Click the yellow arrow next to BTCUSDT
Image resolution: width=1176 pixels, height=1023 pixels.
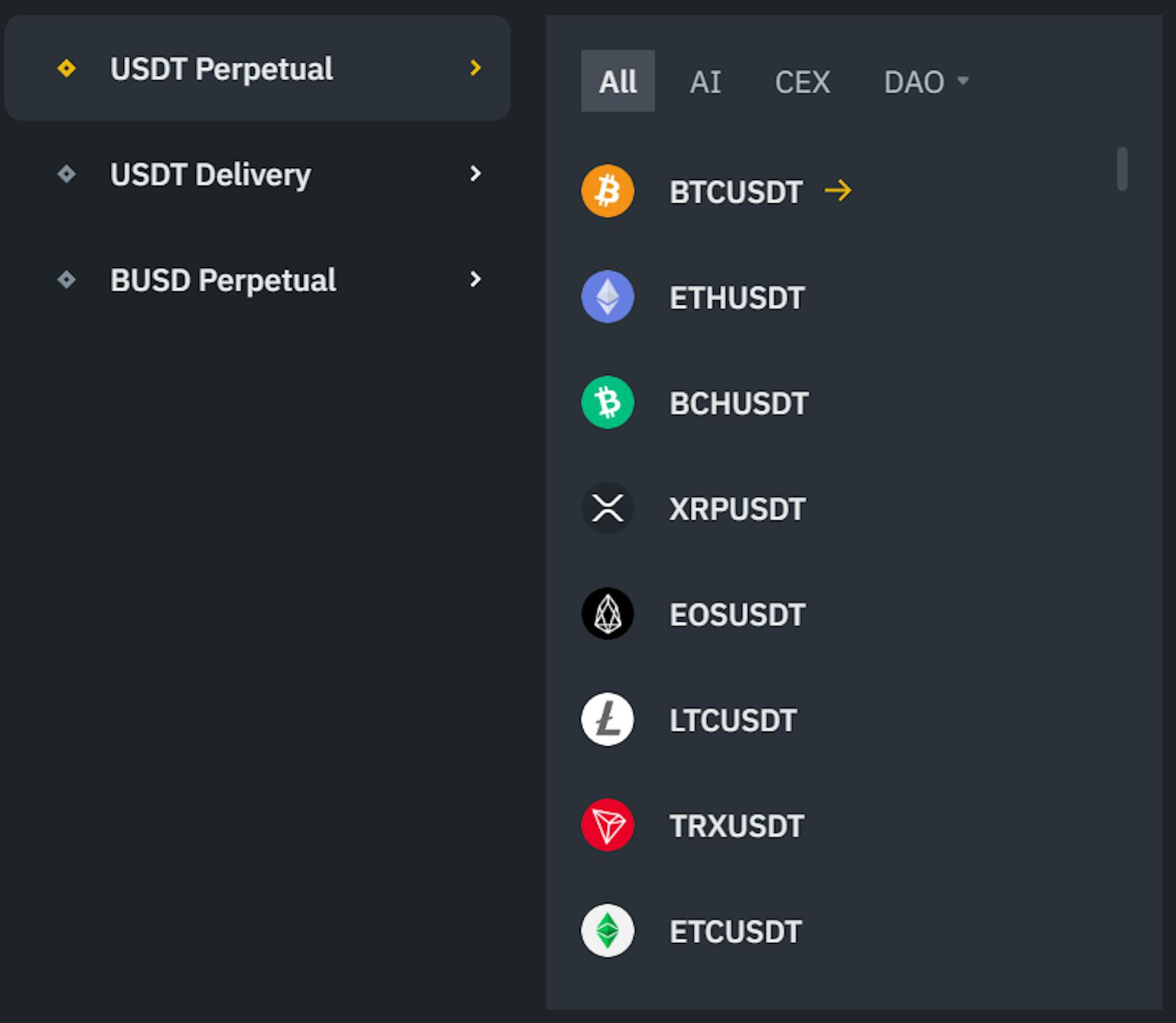[837, 191]
